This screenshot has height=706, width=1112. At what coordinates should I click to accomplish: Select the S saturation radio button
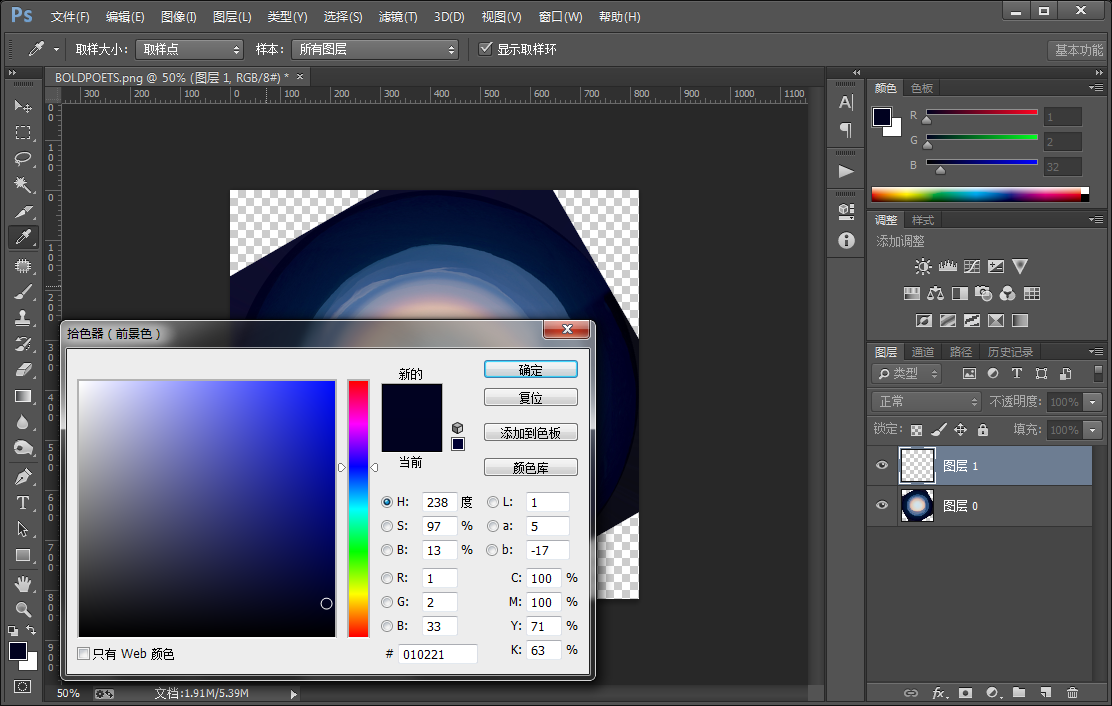pyautogui.click(x=387, y=526)
